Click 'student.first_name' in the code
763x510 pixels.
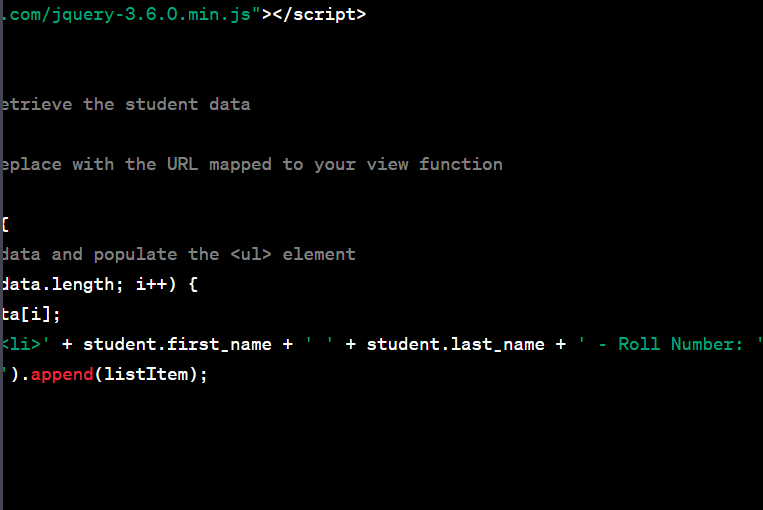point(177,344)
